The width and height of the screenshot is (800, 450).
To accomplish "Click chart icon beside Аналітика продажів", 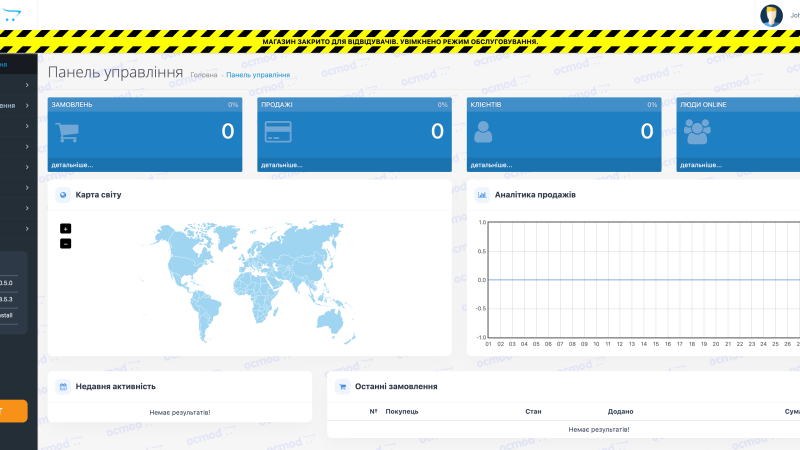I will point(482,195).
